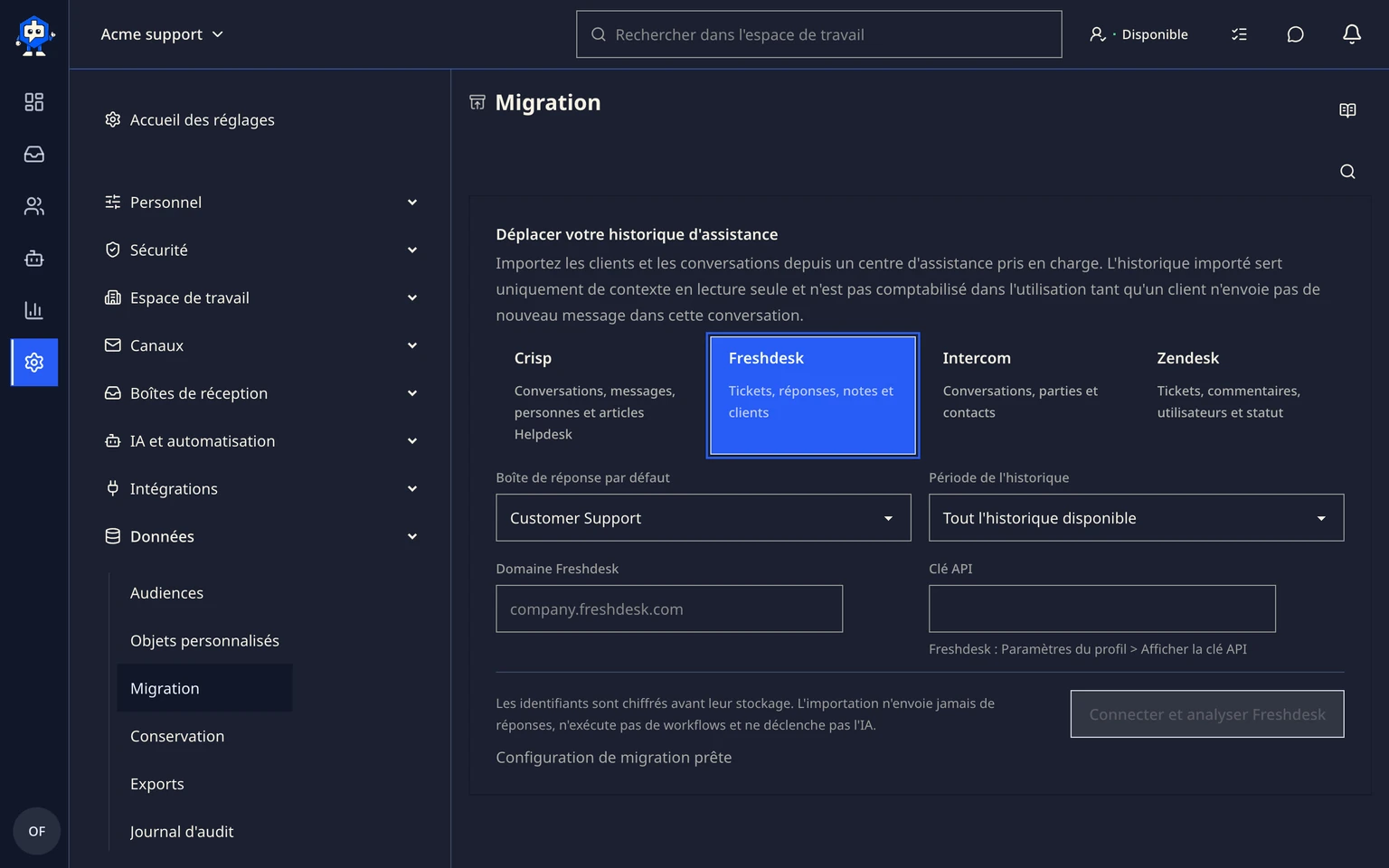Open the Boîte de réponse par défaut dropdown

(704, 518)
